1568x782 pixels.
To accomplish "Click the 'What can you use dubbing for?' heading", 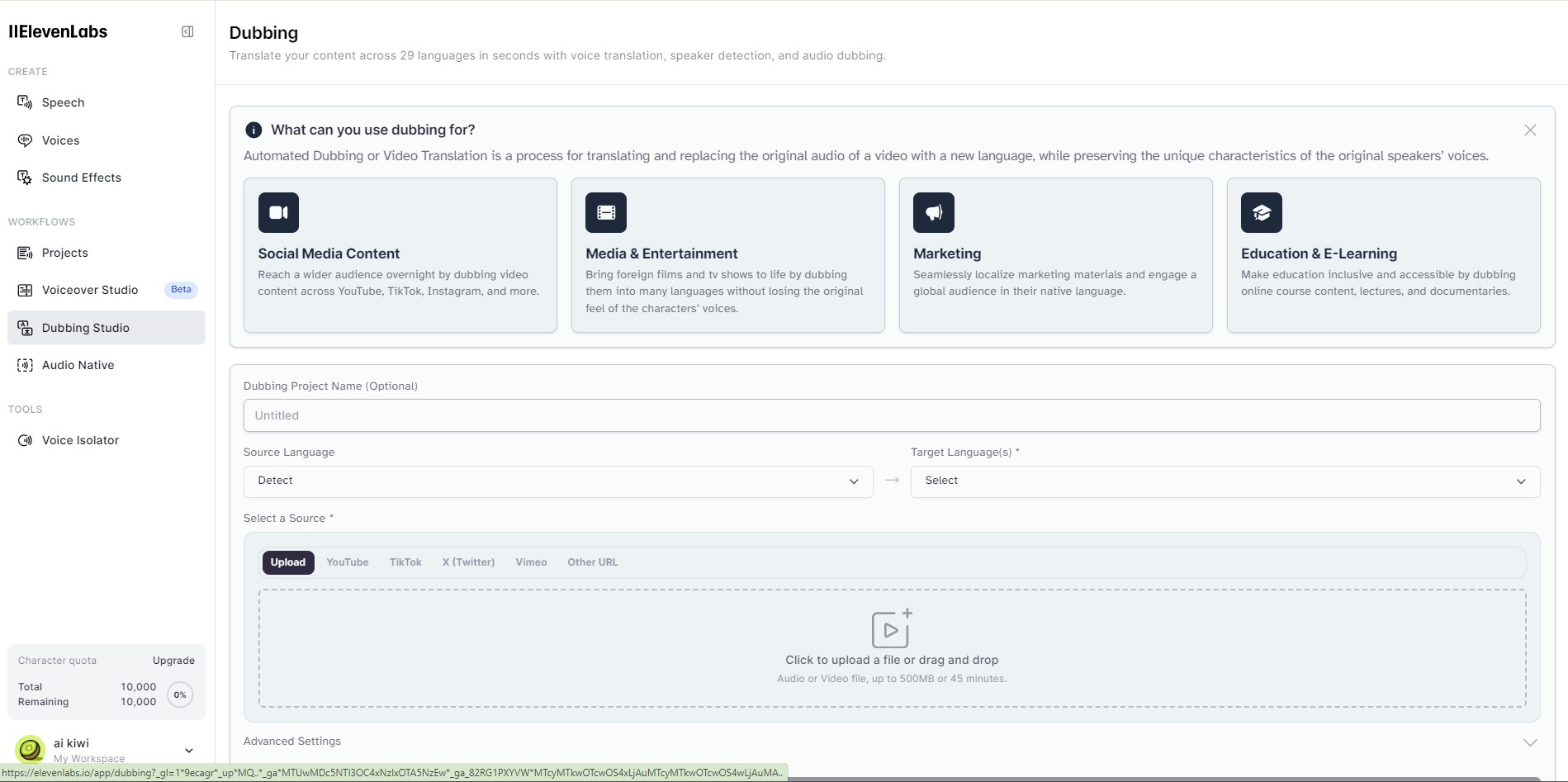I will pyautogui.click(x=373, y=130).
